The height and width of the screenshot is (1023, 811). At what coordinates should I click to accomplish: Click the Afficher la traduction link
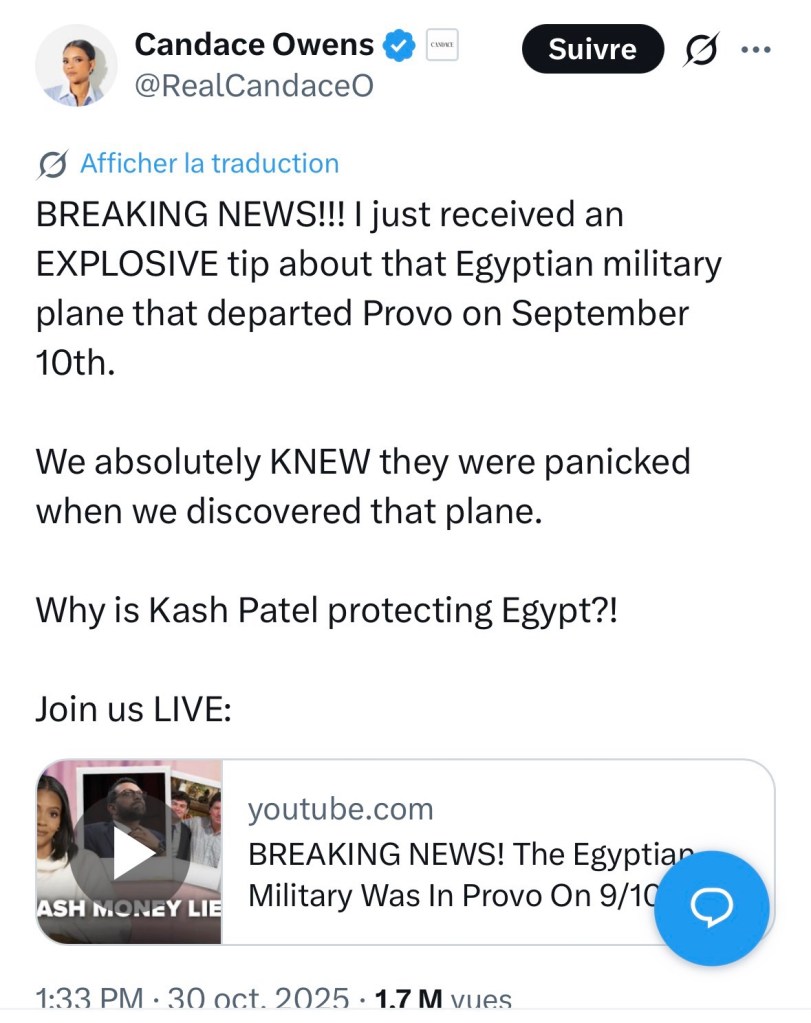(209, 164)
